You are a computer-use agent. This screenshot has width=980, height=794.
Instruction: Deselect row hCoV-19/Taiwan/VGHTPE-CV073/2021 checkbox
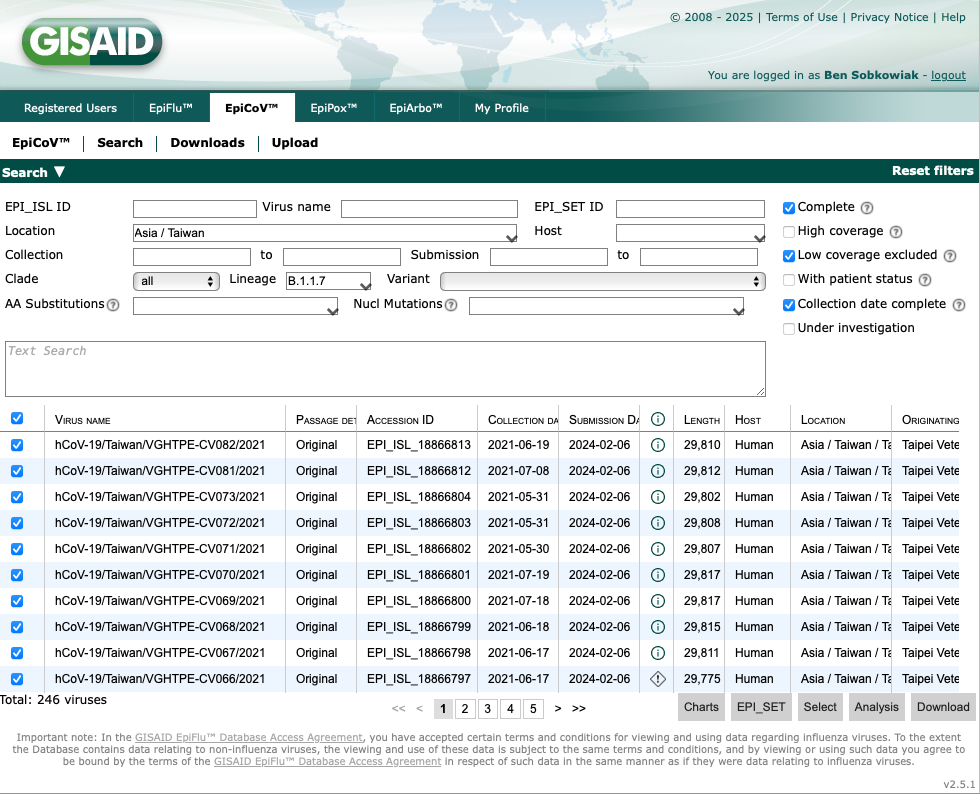(17, 497)
